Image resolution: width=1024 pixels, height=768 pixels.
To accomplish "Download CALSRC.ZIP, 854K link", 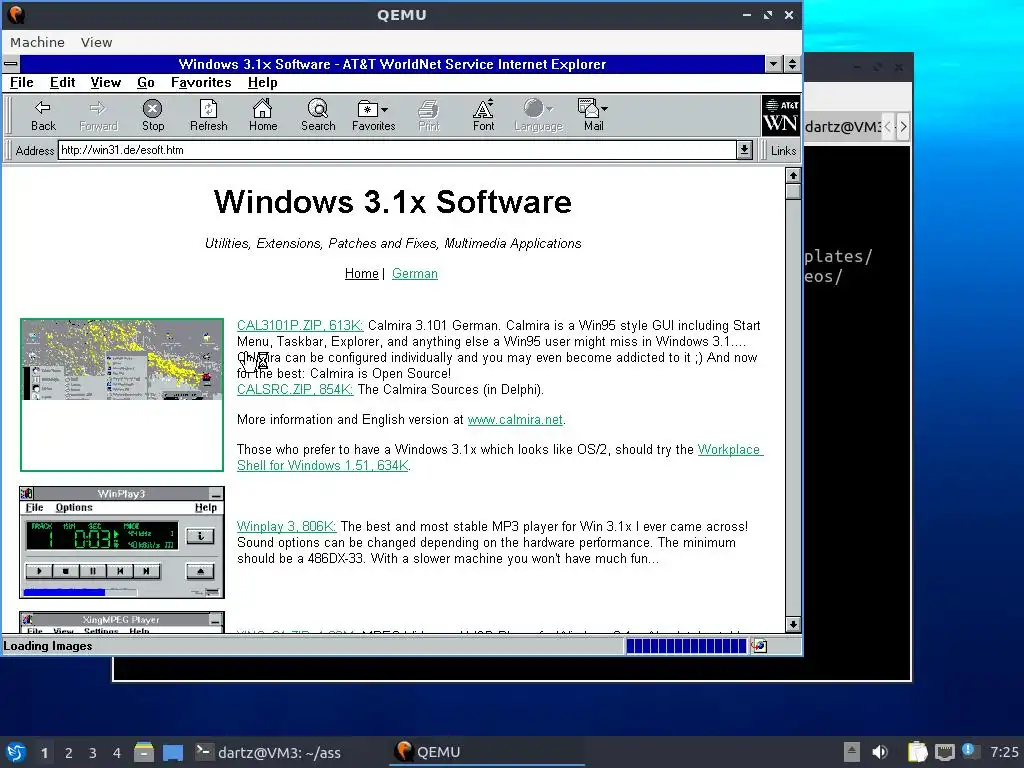I will click(295, 389).
